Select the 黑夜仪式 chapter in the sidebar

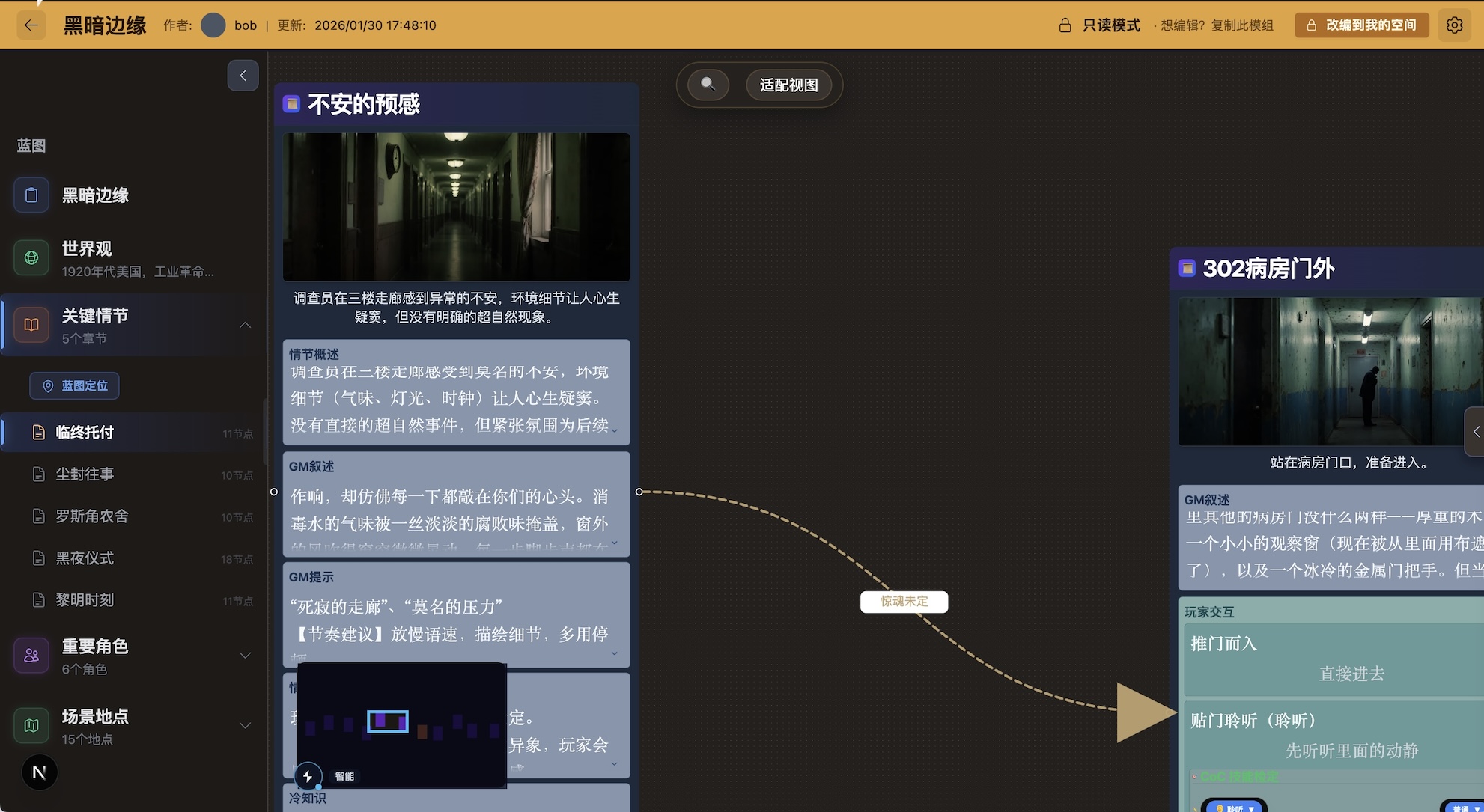(86, 558)
